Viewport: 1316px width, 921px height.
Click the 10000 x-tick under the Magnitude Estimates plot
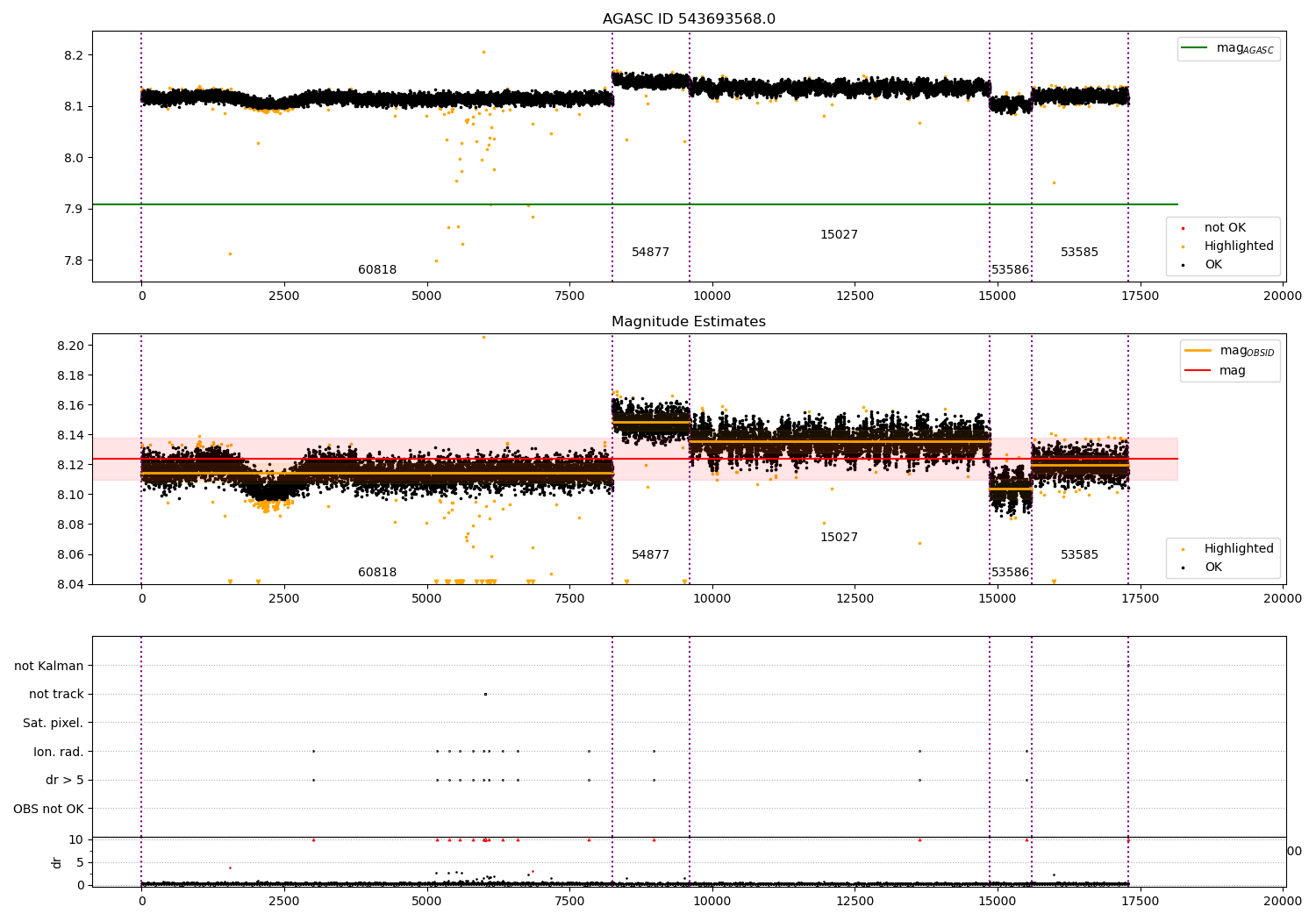coord(712,599)
